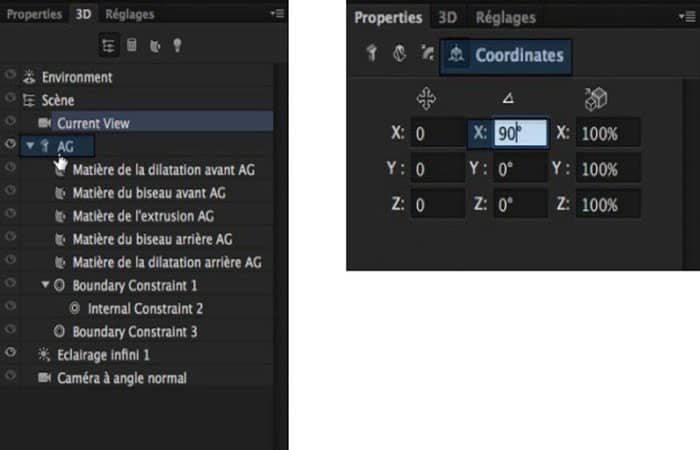Hide the Eclairage infini 1 light
This screenshot has height=450, width=700.
pyautogui.click(x=11, y=354)
